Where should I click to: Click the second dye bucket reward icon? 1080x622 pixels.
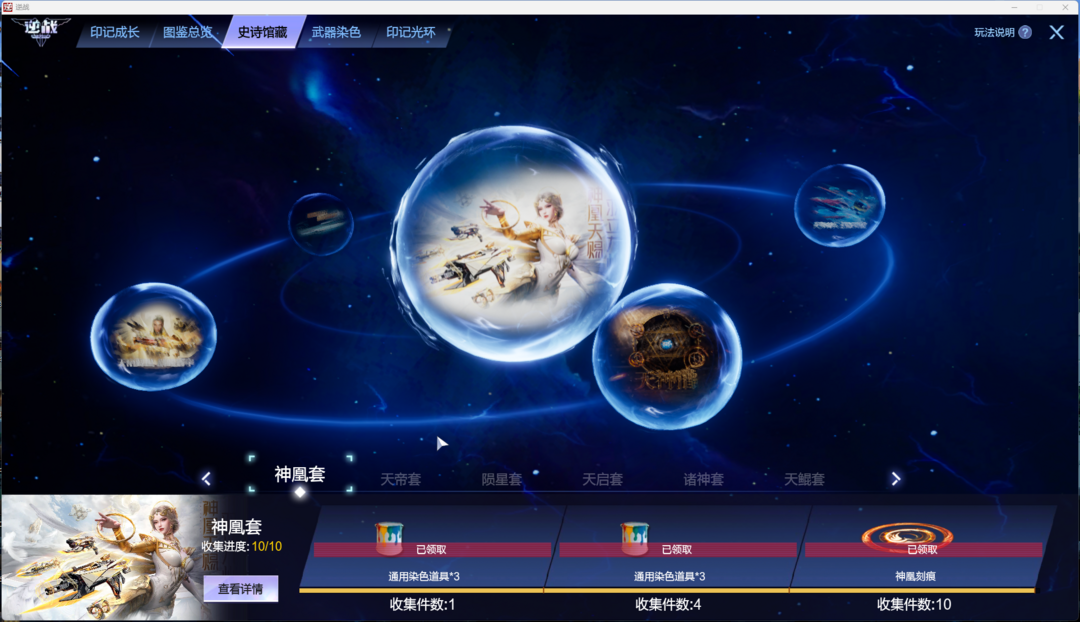[x=634, y=538]
